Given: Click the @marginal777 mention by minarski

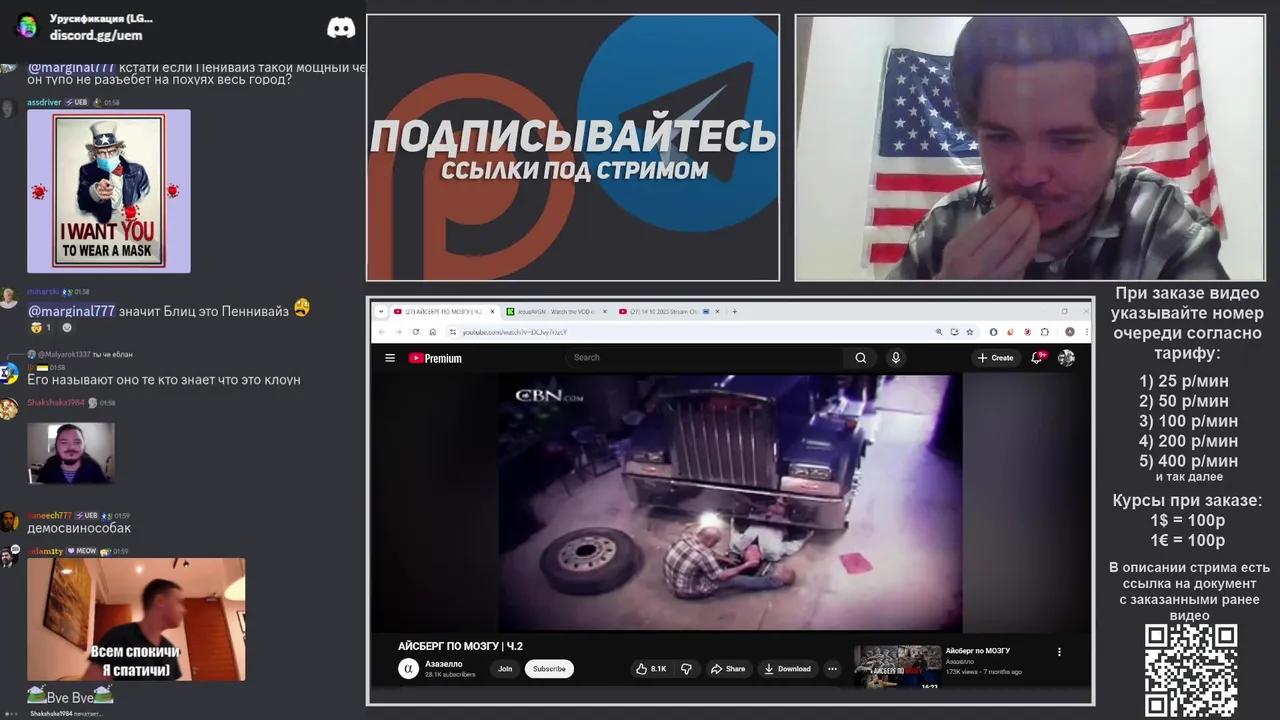Looking at the screenshot, I should pos(71,311).
